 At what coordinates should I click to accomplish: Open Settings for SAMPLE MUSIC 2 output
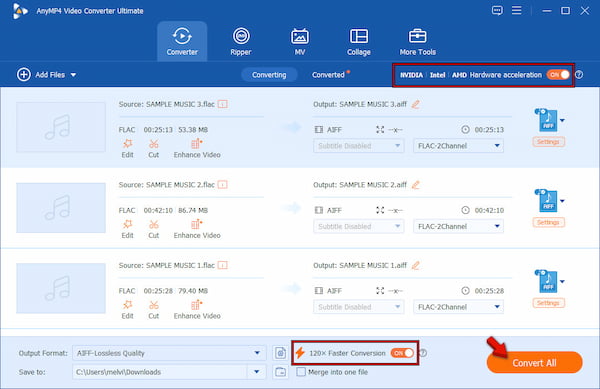point(548,222)
